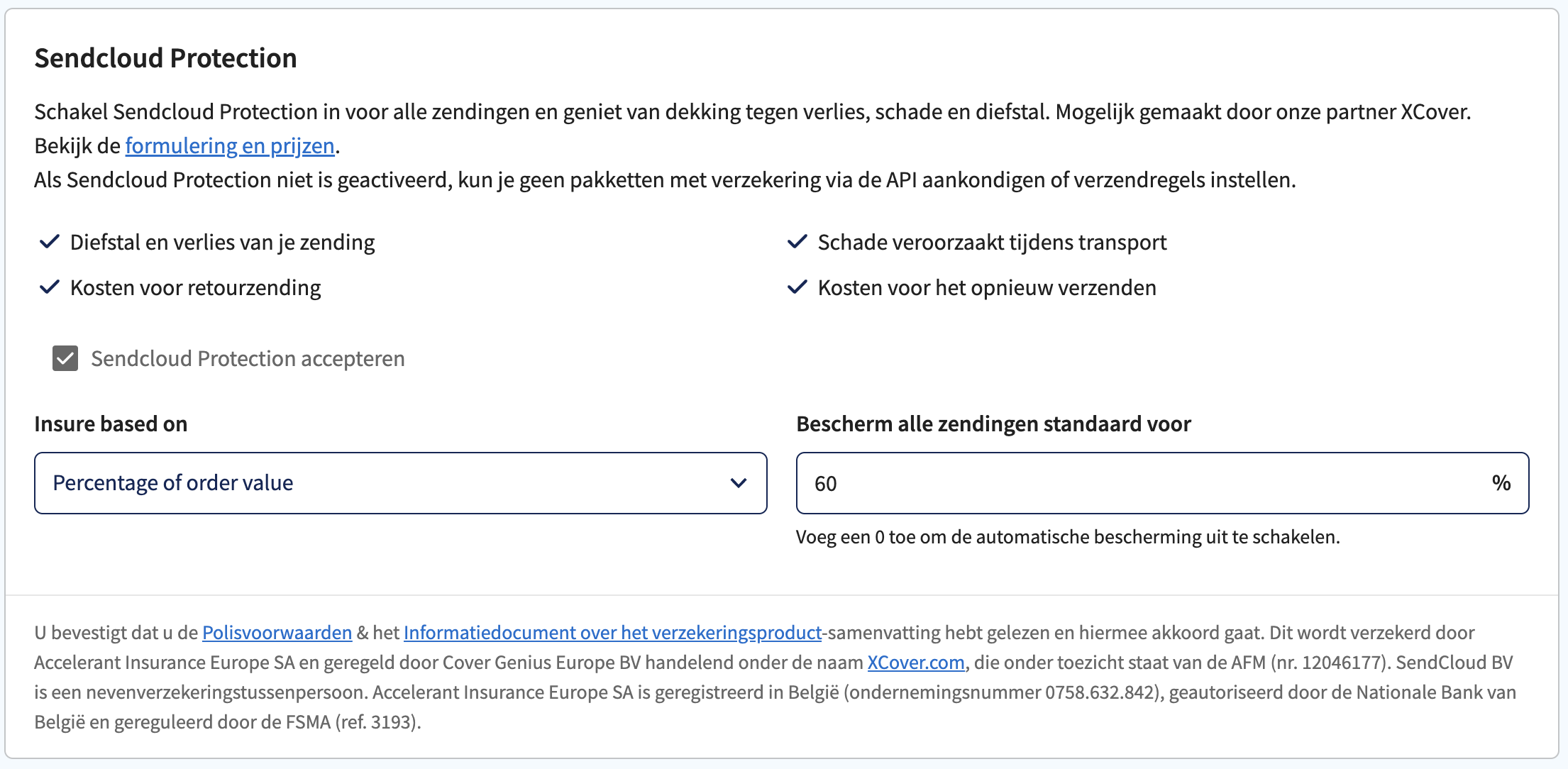Open the Polisvoorwaarden link
This screenshot has height=769, width=1568.
click(276, 632)
